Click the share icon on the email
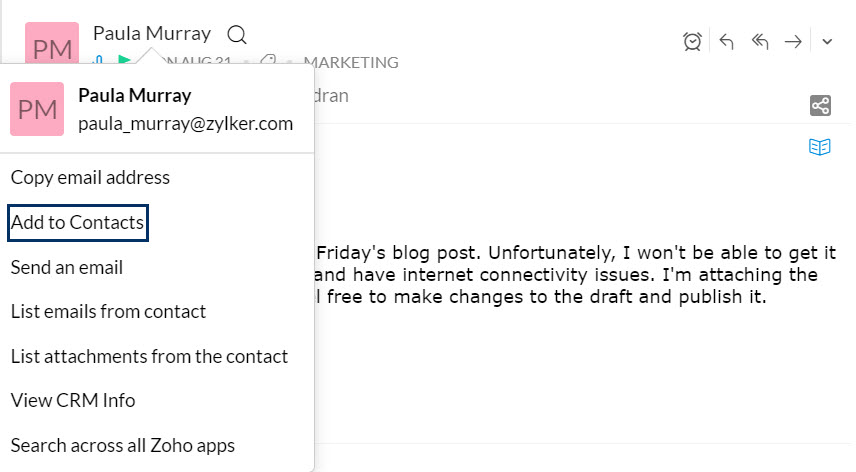This screenshot has height=472, width=856. click(820, 105)
